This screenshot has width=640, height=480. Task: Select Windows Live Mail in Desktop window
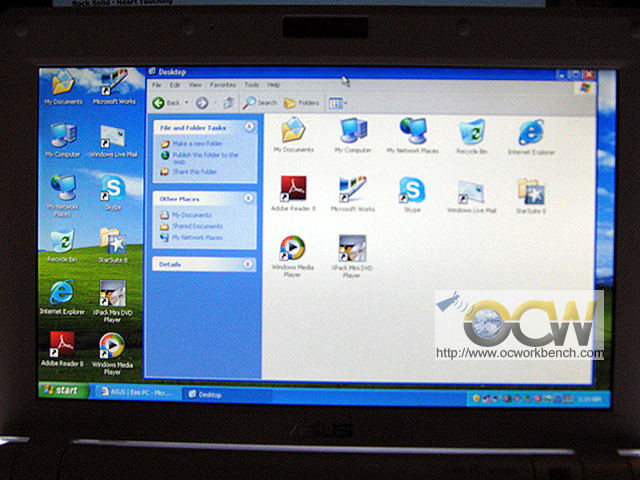[x=471, y=196]
